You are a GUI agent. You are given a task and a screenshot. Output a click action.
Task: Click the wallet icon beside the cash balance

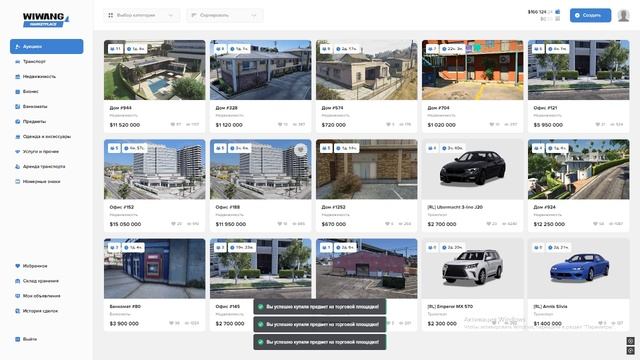tap(558, 12)
